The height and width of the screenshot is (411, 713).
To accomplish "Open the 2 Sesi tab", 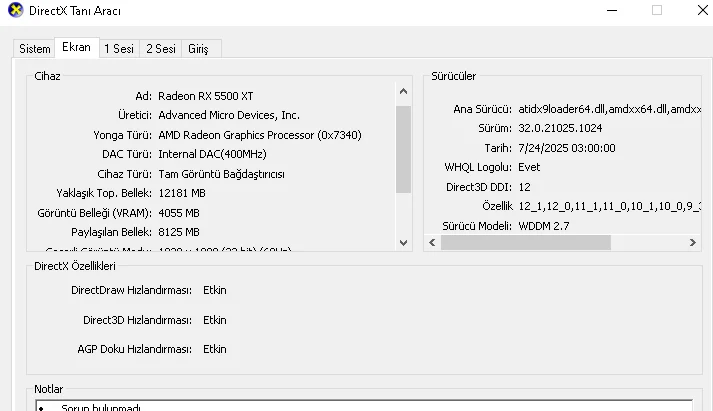I will 161,49.
